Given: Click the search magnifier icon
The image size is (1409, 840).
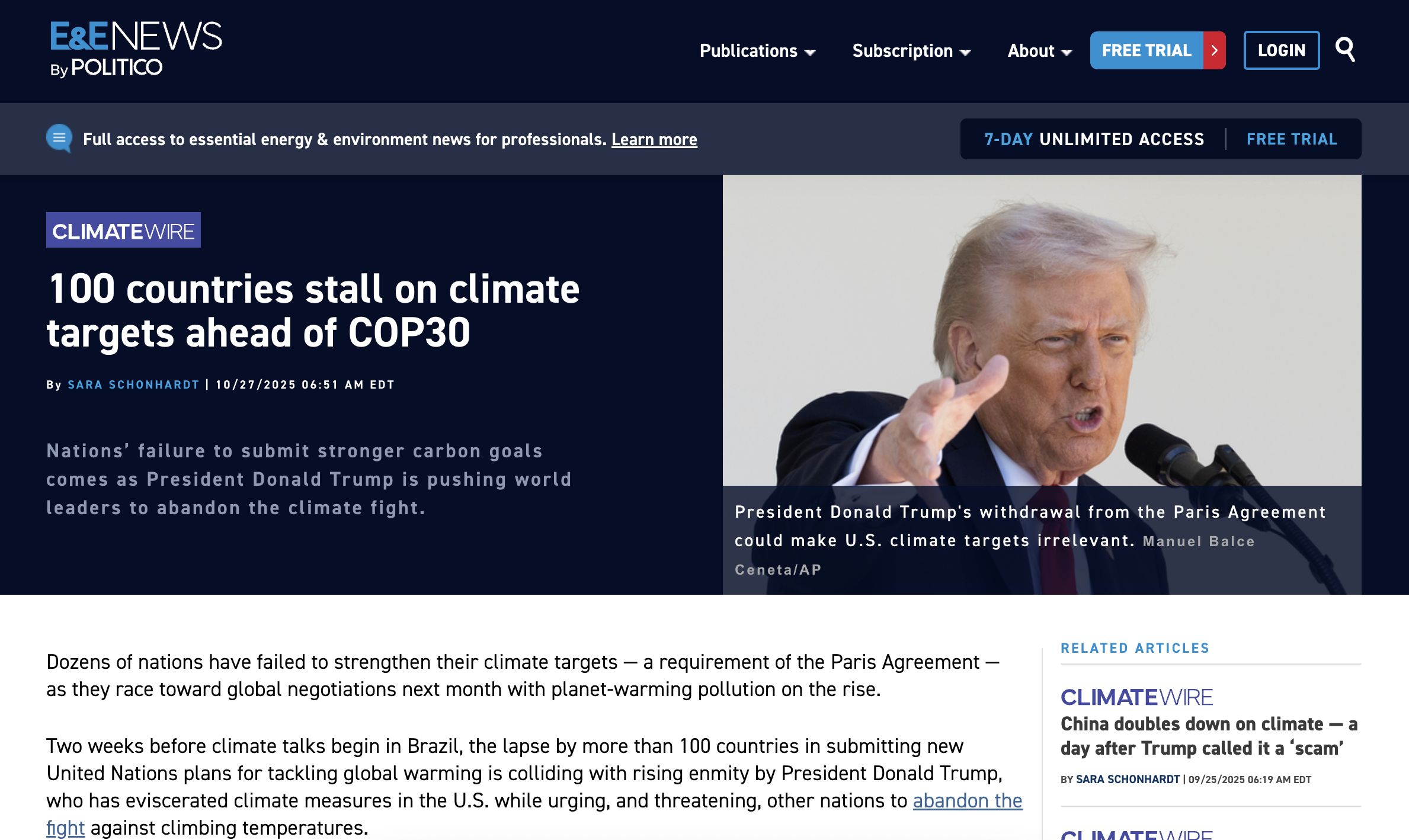Looking at the screenshot, I should tap(1345, 50).
